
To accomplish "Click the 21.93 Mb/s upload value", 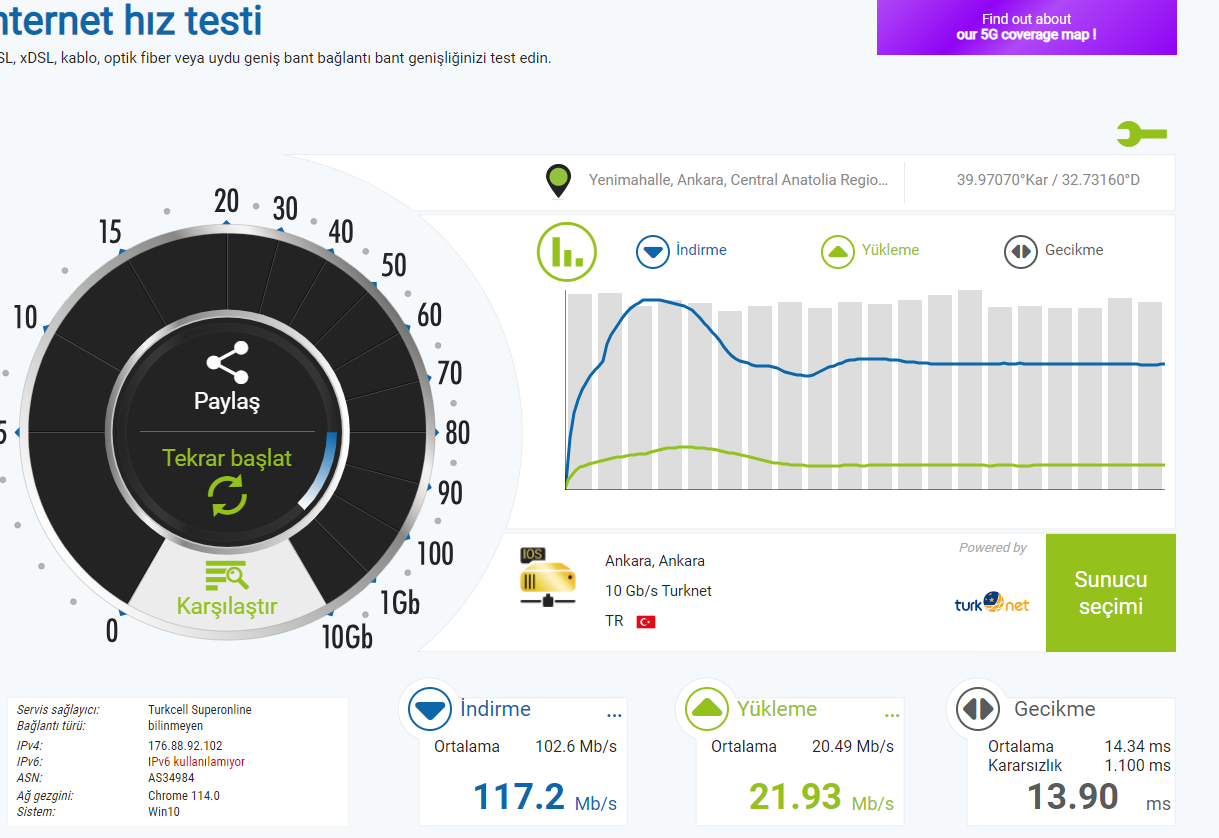I will click(x=822, y=797).
